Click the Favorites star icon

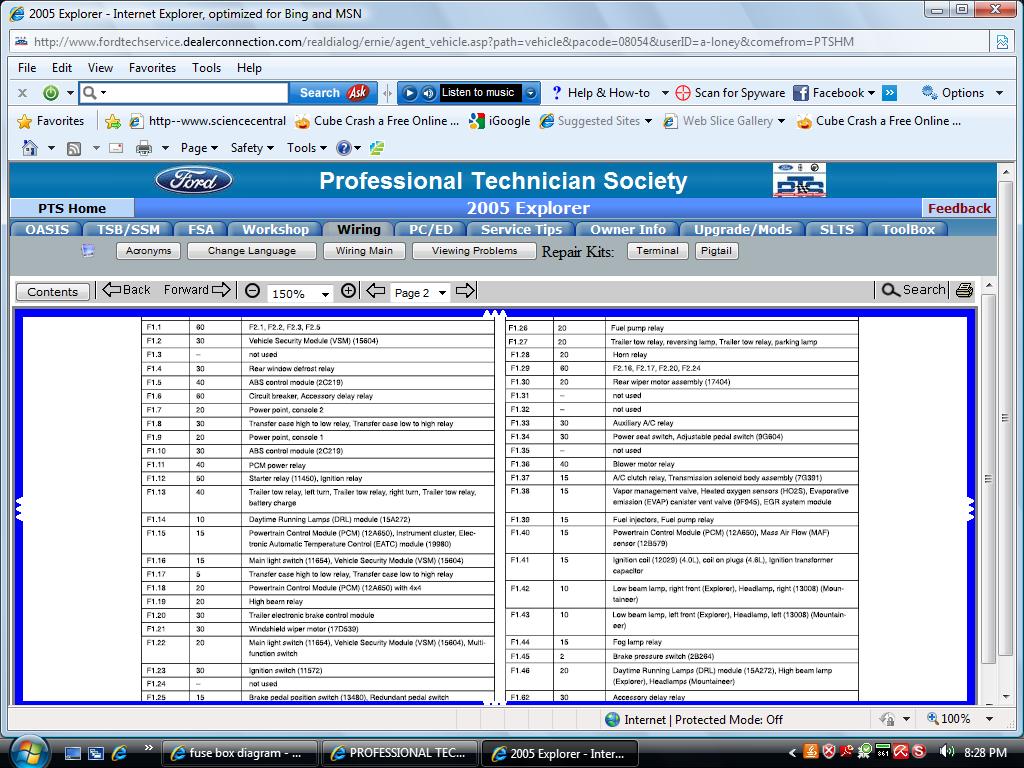pyautogui.click(x=25, y=121)
